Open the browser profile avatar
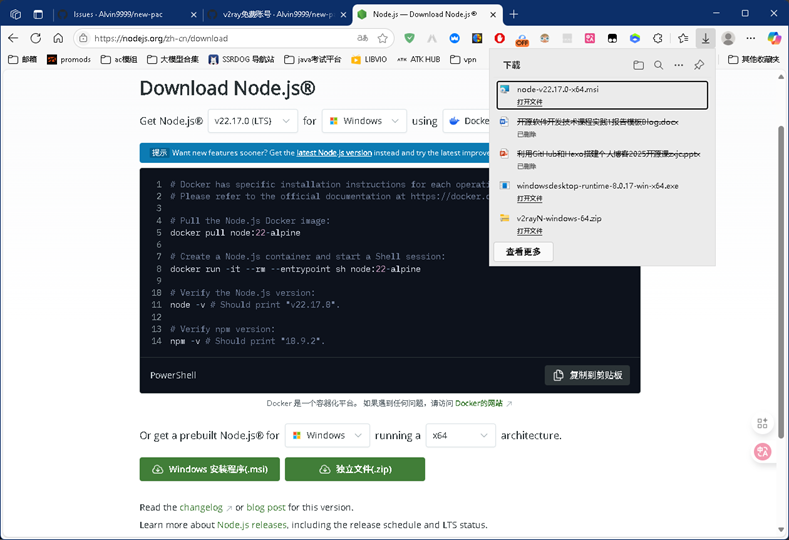789x540 pixels. pyautogui.click(x=728, y=38)
